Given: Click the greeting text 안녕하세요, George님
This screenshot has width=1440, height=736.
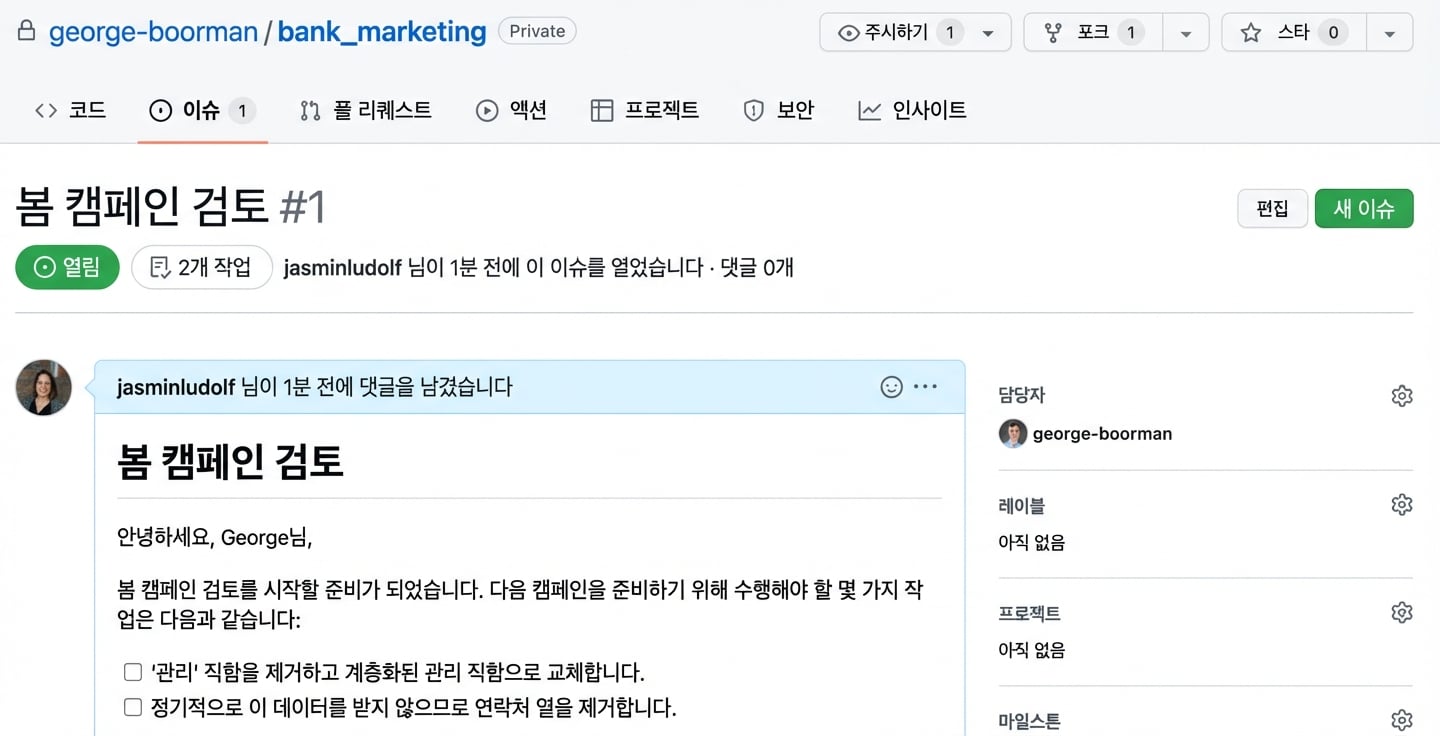Looking at the screenshot, I should pyautogui.click(x=215, y=538).
